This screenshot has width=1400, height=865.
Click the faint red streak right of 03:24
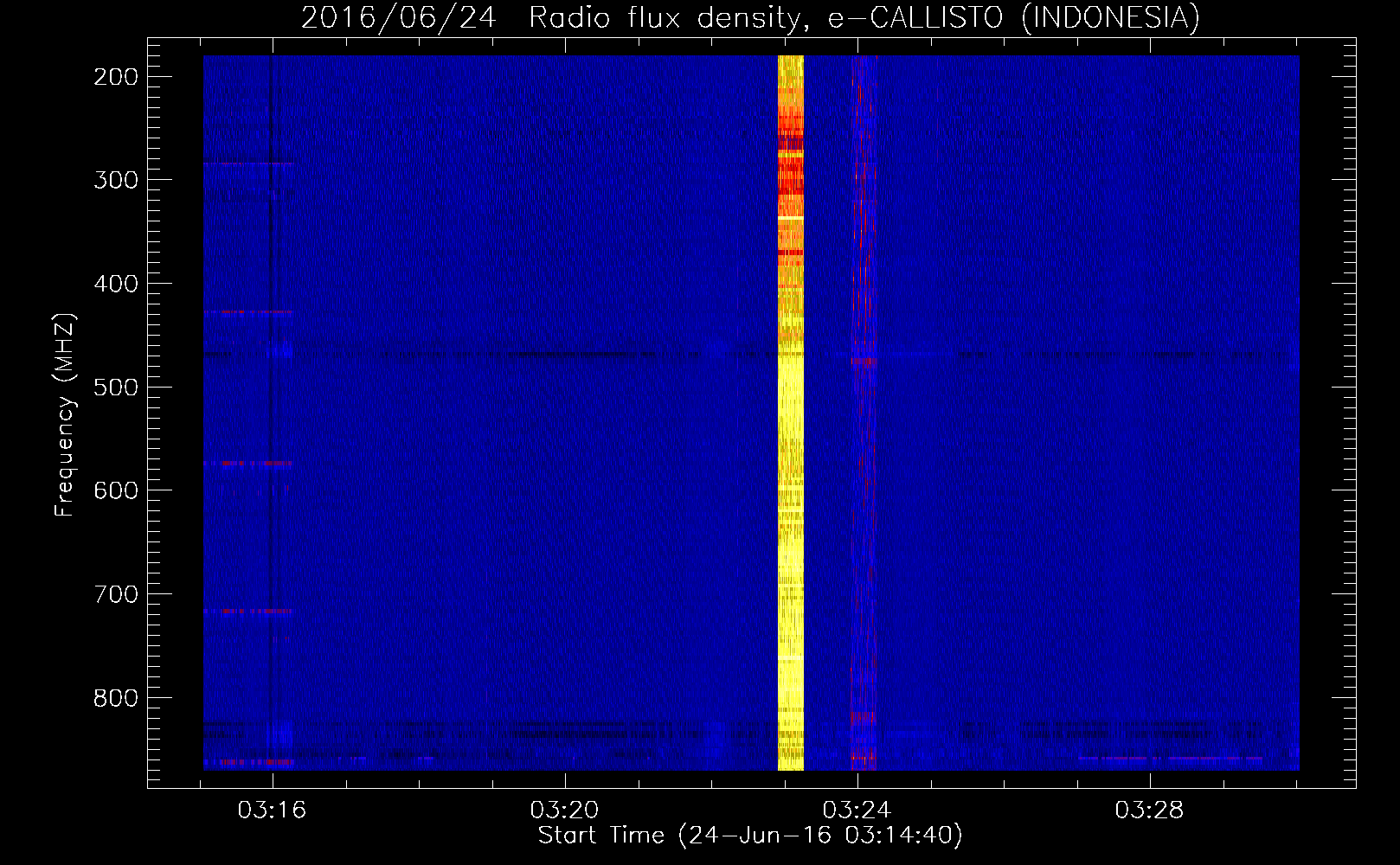click(864, 413)
